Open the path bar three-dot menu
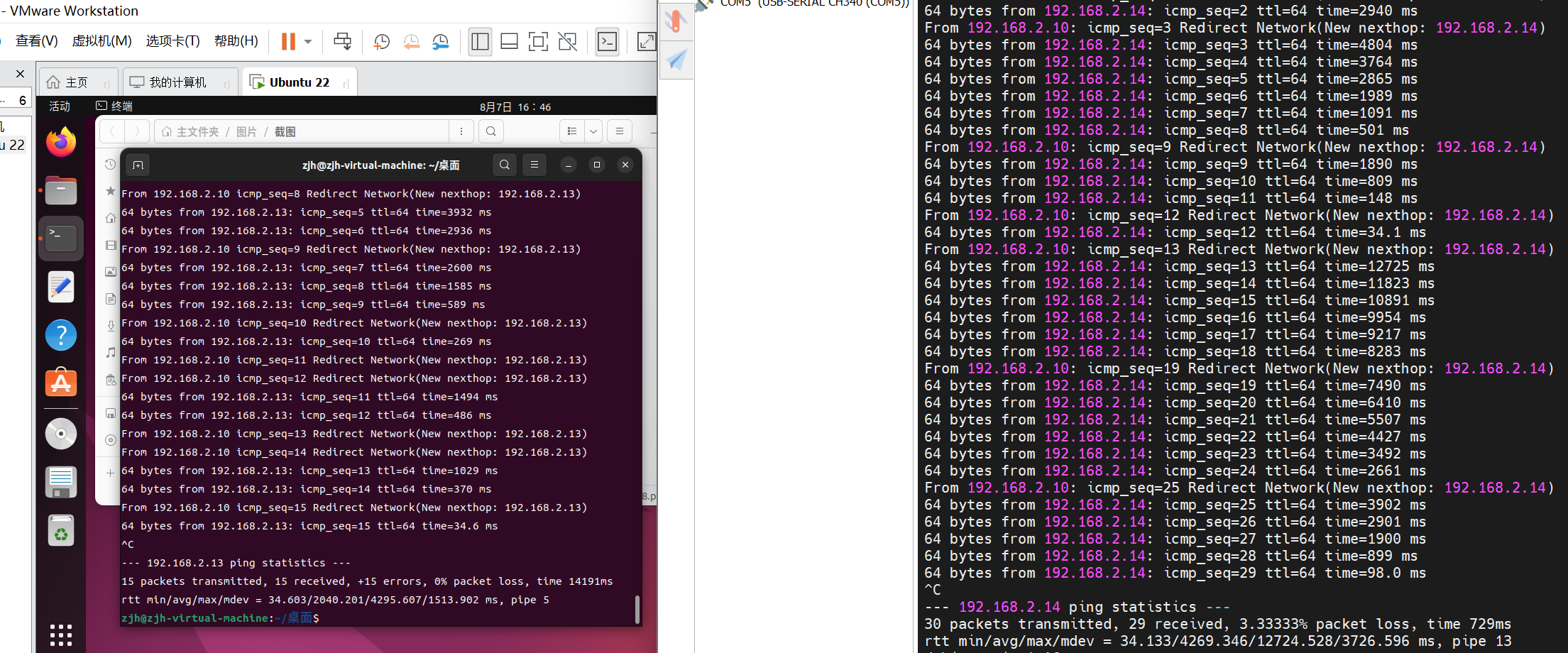Screen dimensions: 1568x653 tap(461, 131)
